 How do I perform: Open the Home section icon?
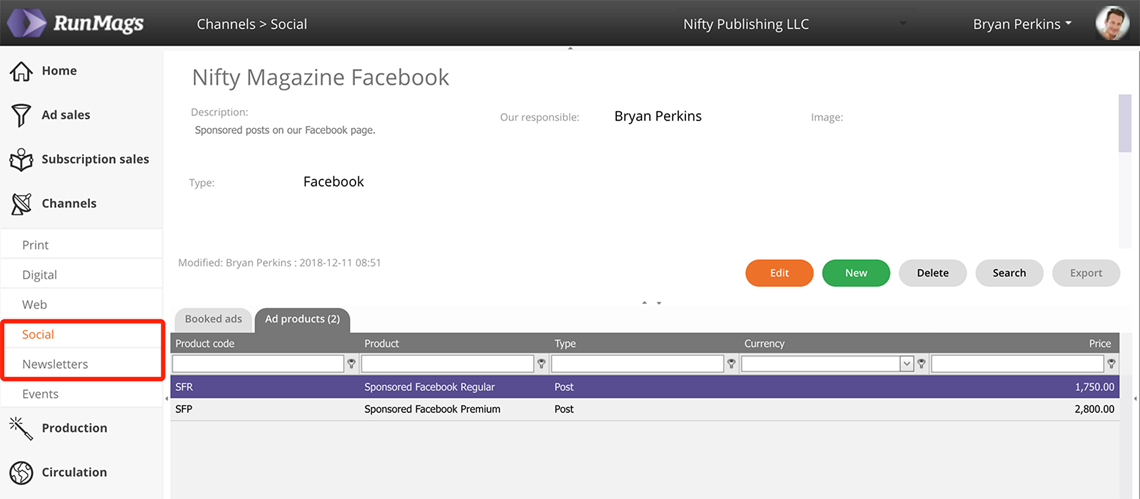click(x=22, y=71)
